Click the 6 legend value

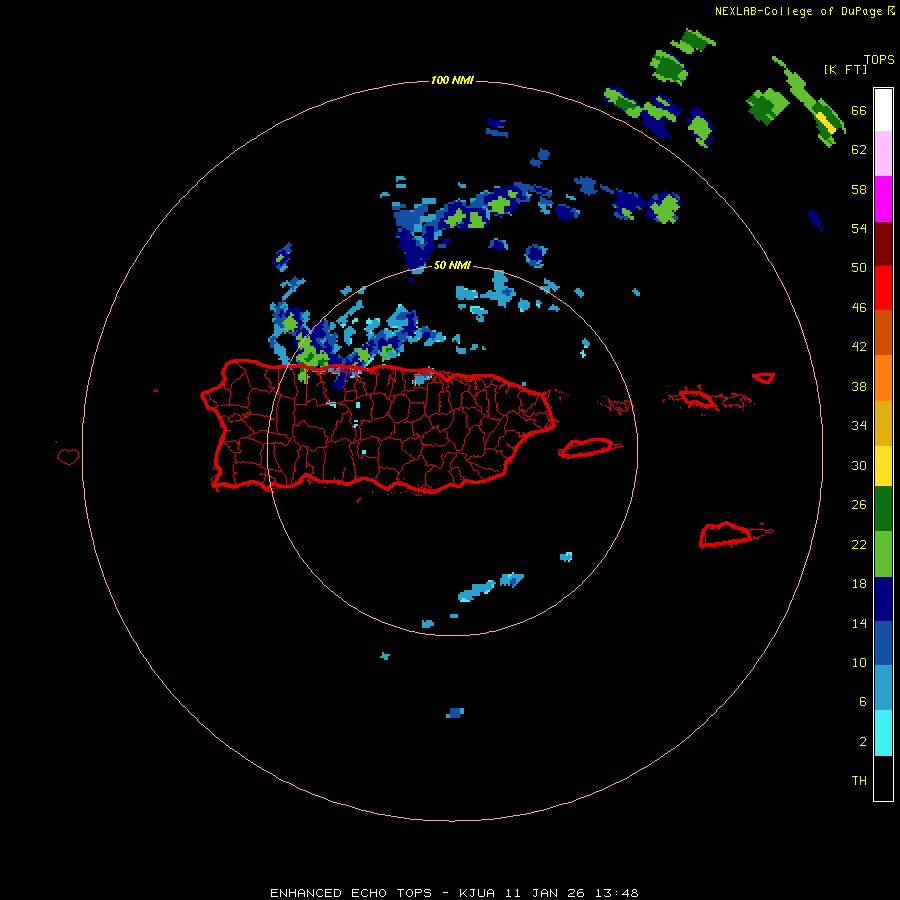863,701
